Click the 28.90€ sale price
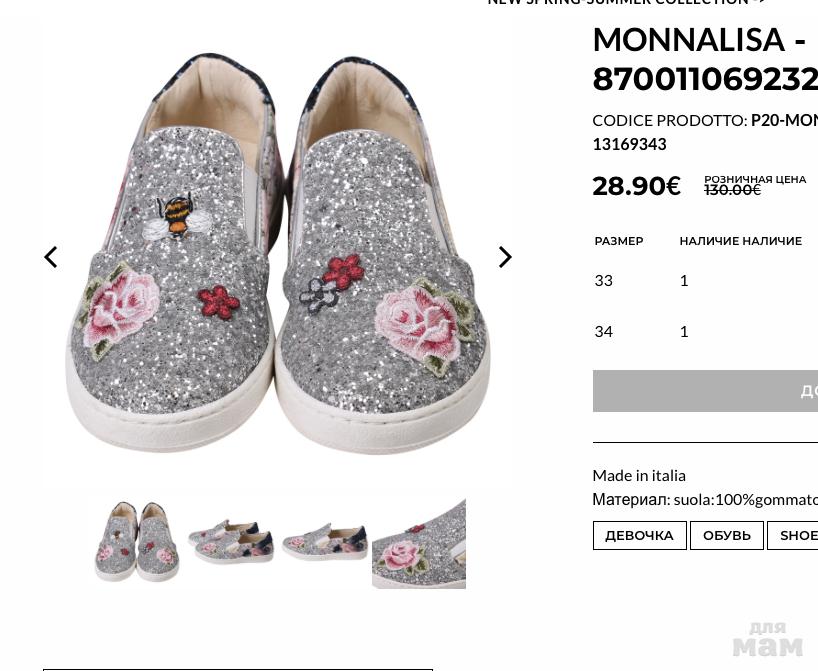Viewport: 818px width, 671px height. tap(636, 186)
